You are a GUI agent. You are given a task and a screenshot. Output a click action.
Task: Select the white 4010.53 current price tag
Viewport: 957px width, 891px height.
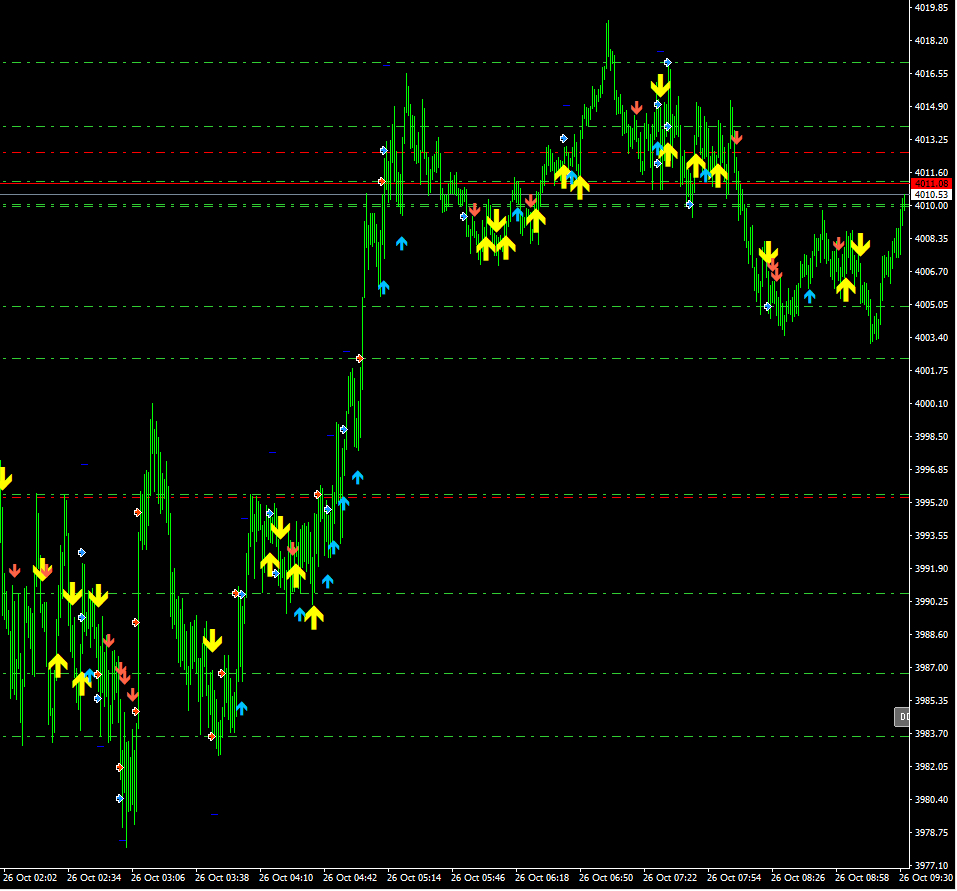tap(931, 195)
